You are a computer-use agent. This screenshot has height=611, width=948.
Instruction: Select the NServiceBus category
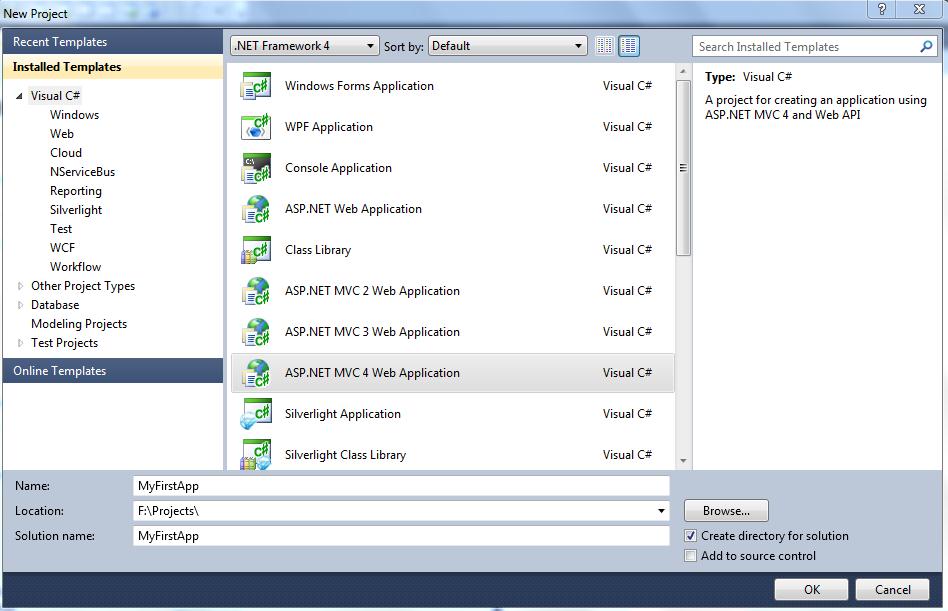click(x=82, y=172)
